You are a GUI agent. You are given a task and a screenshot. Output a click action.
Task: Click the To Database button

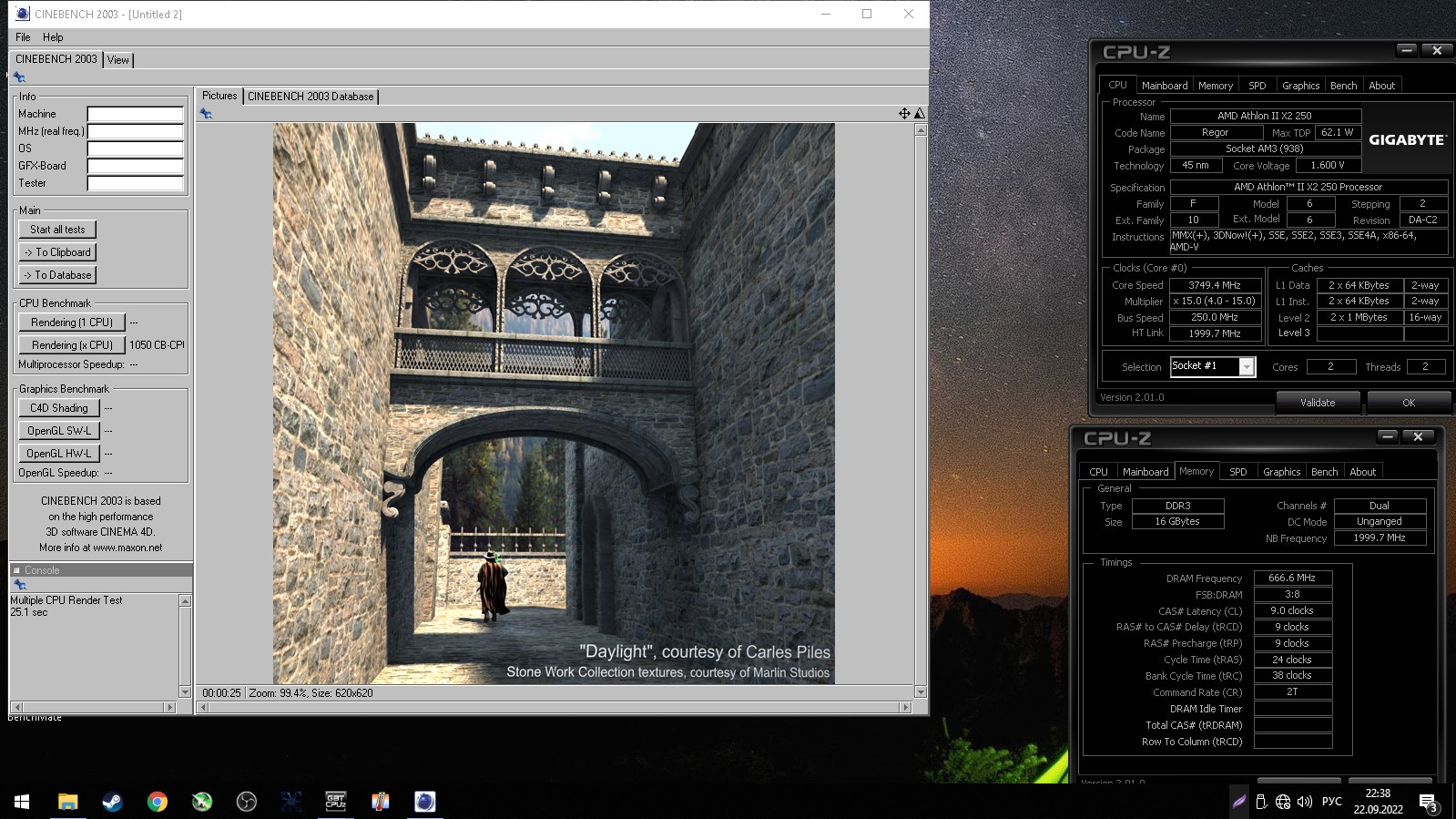pos(57,275)
